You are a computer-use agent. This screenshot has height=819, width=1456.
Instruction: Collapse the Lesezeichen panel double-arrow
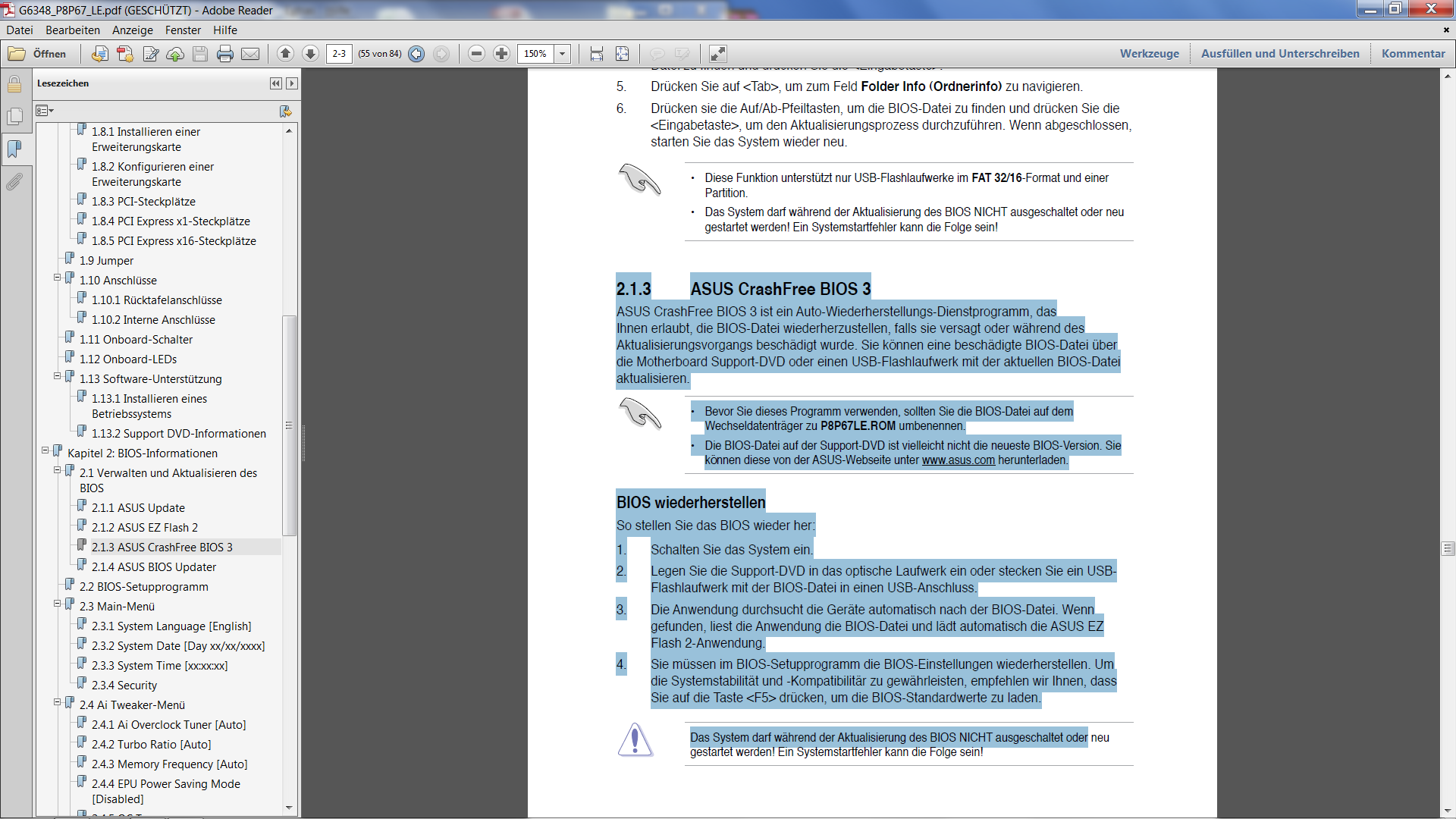pos(275,83)
